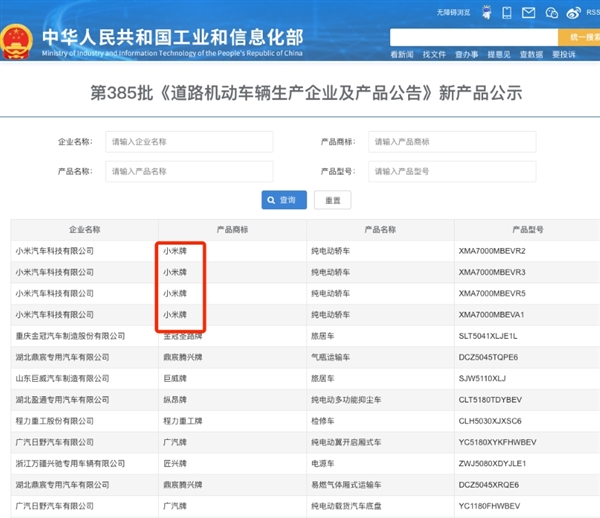This screenshot has width=600, height=518.
Task: Open the 找文件 menu item
Action: point(434,54)
